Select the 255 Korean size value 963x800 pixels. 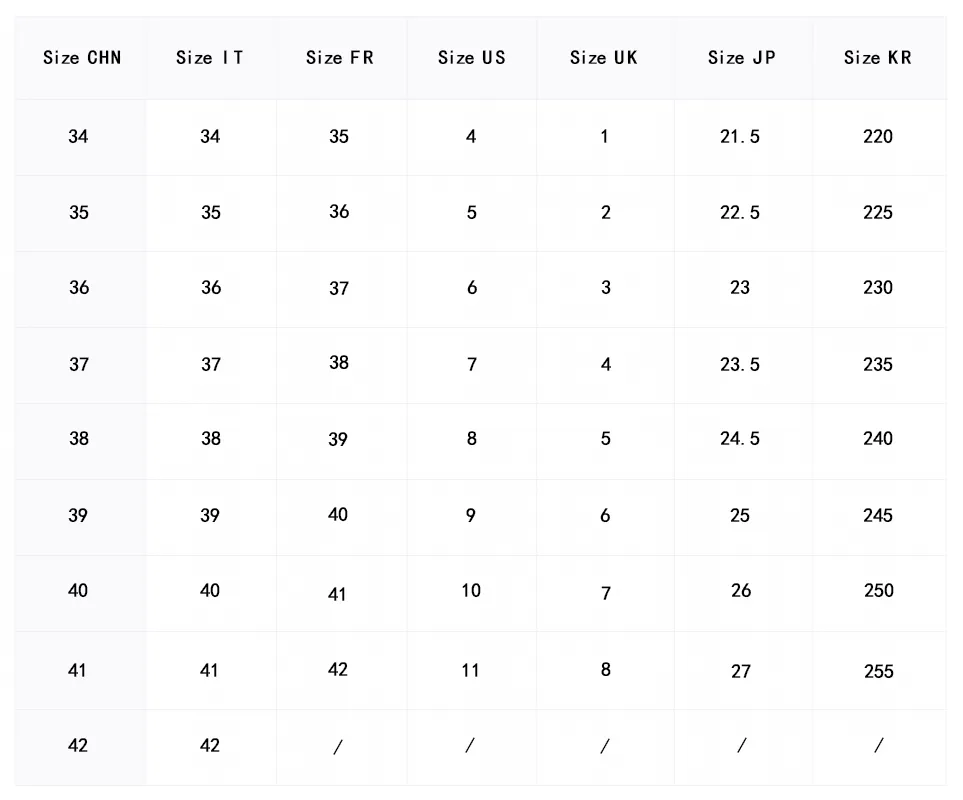(x=879, y=671)
